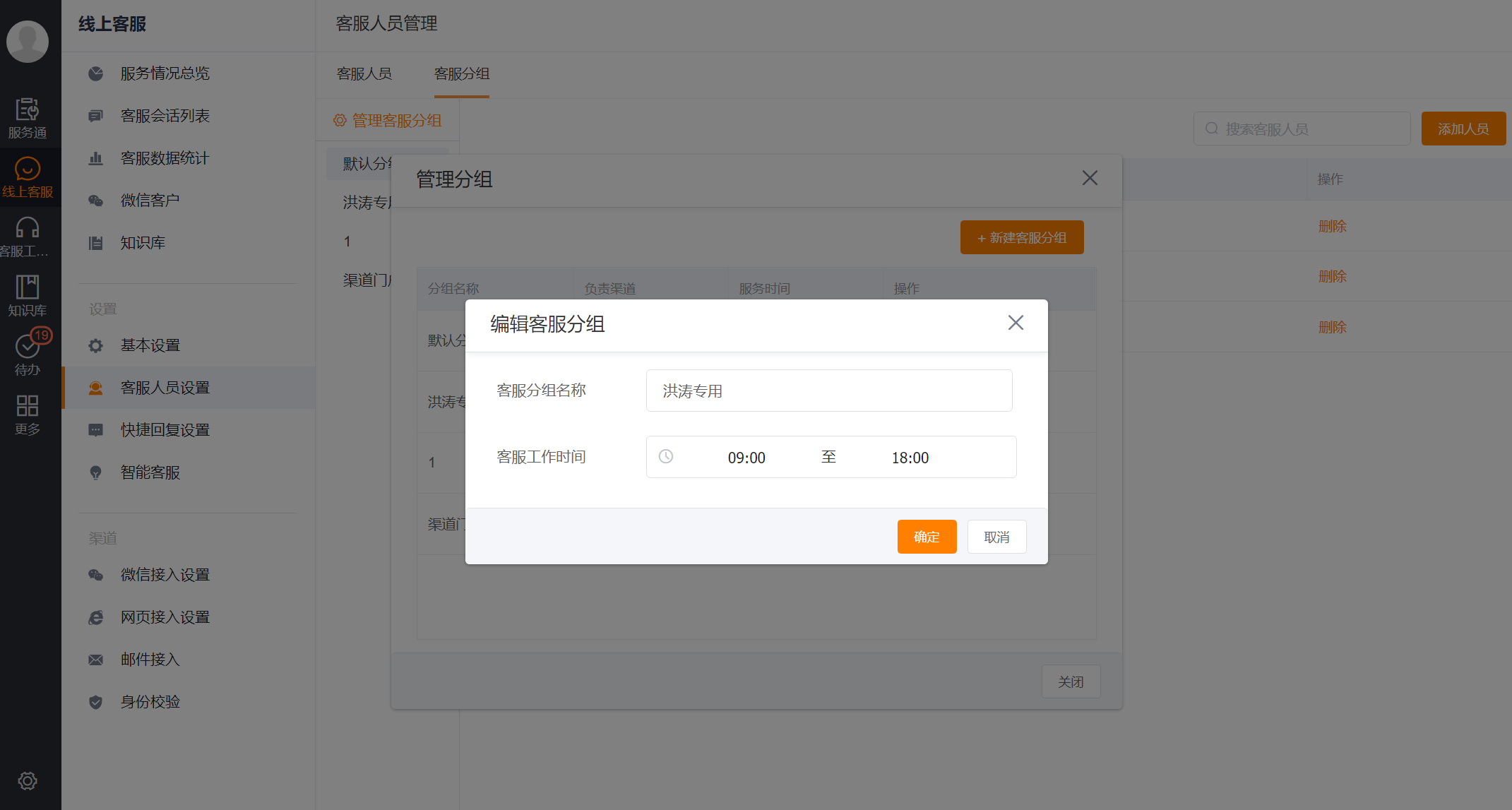The width and height of the screenshot is (1512, 810).
Task: Click the clock icon in work time field
Action: (665, 457)
